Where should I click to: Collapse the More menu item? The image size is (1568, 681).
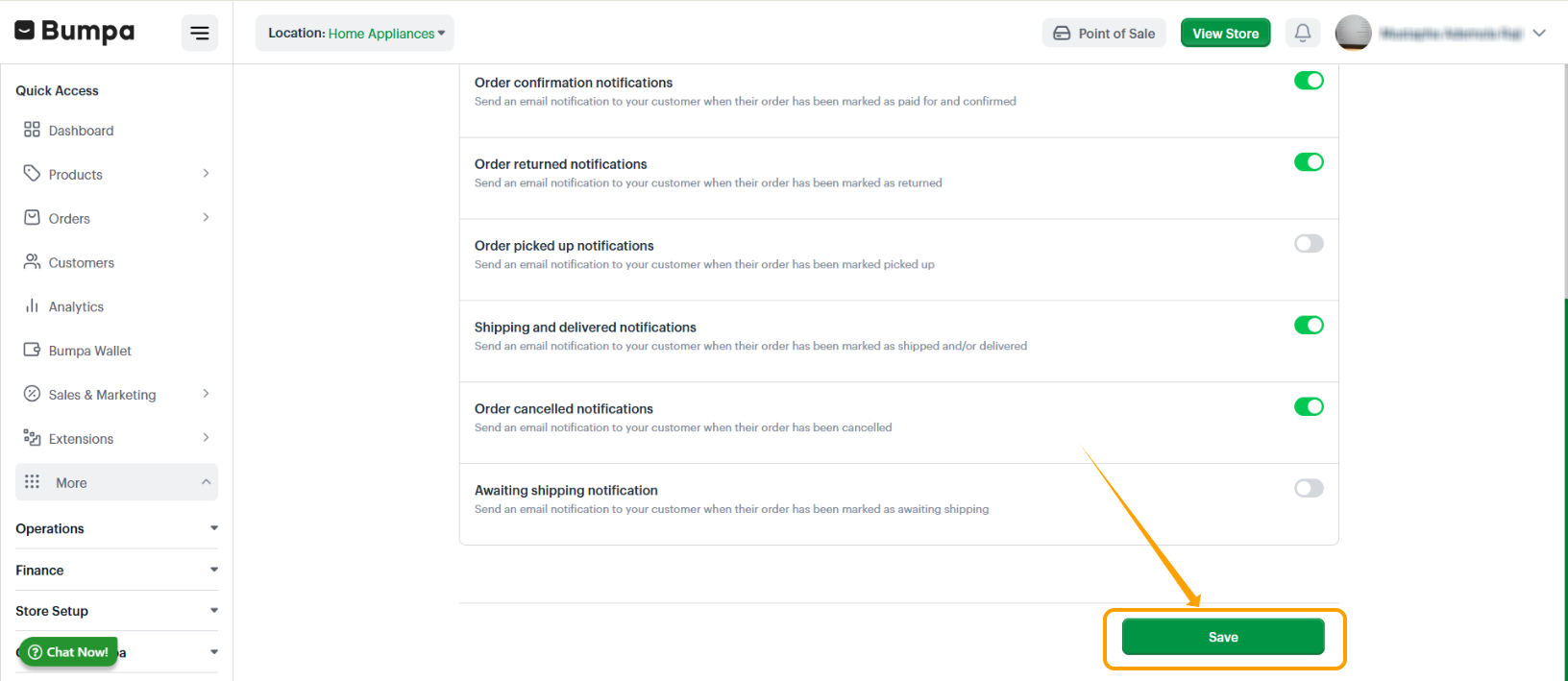tap(115, 481)
